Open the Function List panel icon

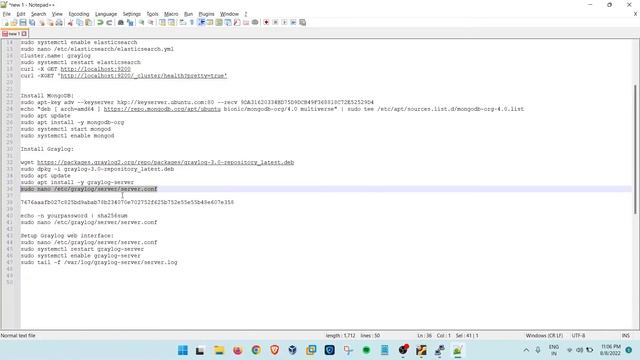[x=237, y=22]
